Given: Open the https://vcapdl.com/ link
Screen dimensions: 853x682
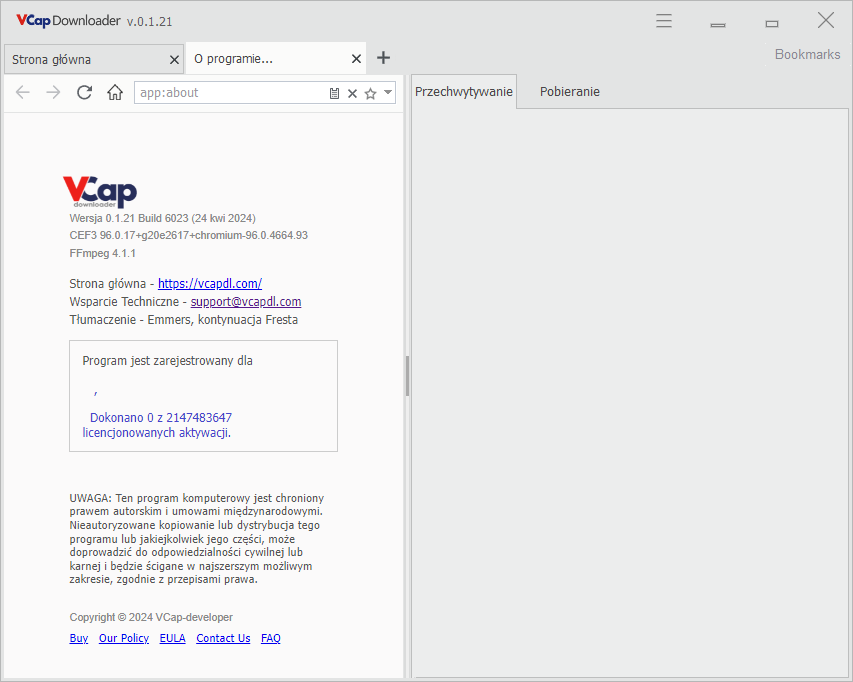Looking at the screenshot, I should (210, 283).
